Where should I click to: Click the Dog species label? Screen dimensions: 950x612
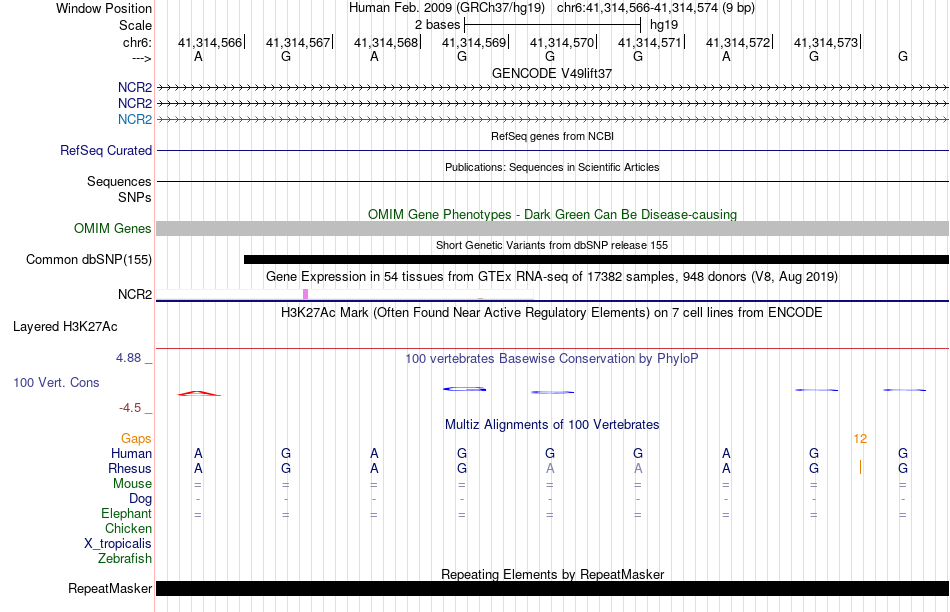141,499
